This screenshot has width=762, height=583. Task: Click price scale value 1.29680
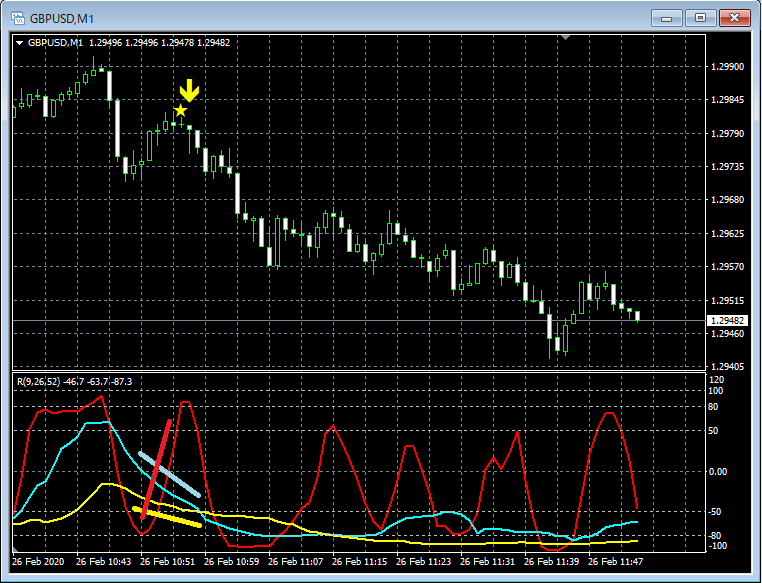pyautogui.click(x=727, y=200)
